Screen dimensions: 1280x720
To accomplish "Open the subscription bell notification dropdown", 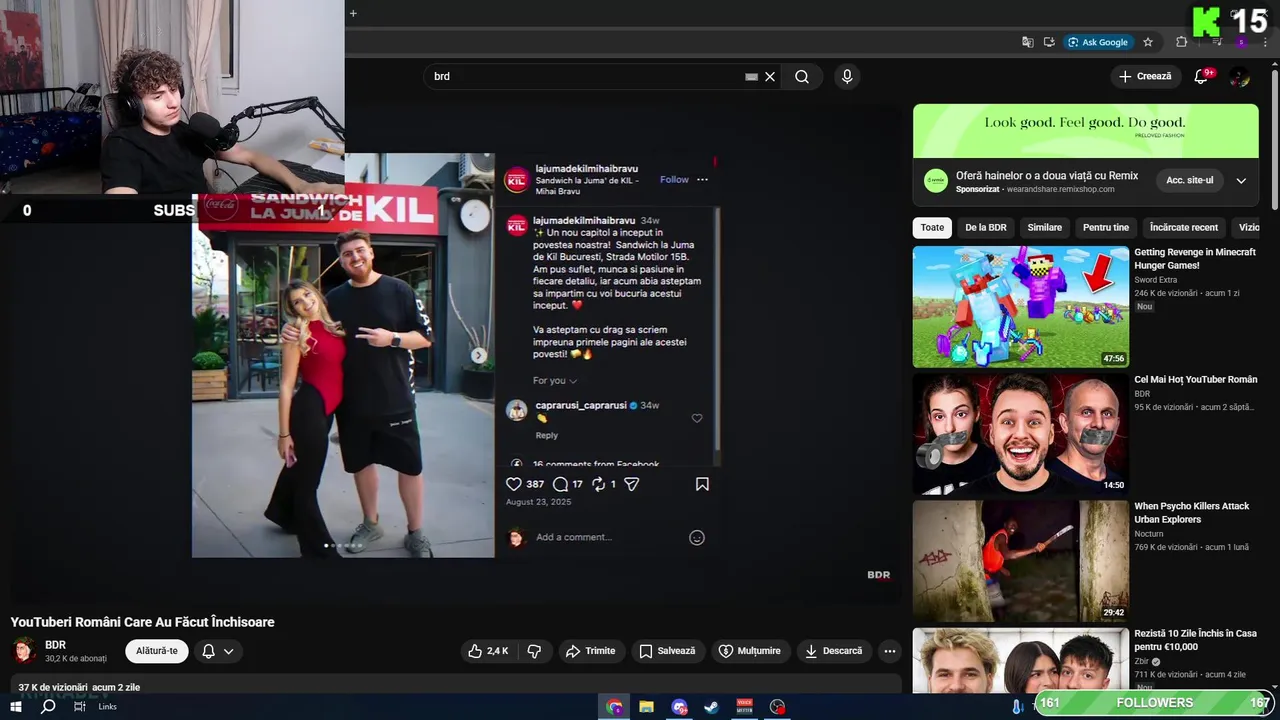I will coord(218,651).
